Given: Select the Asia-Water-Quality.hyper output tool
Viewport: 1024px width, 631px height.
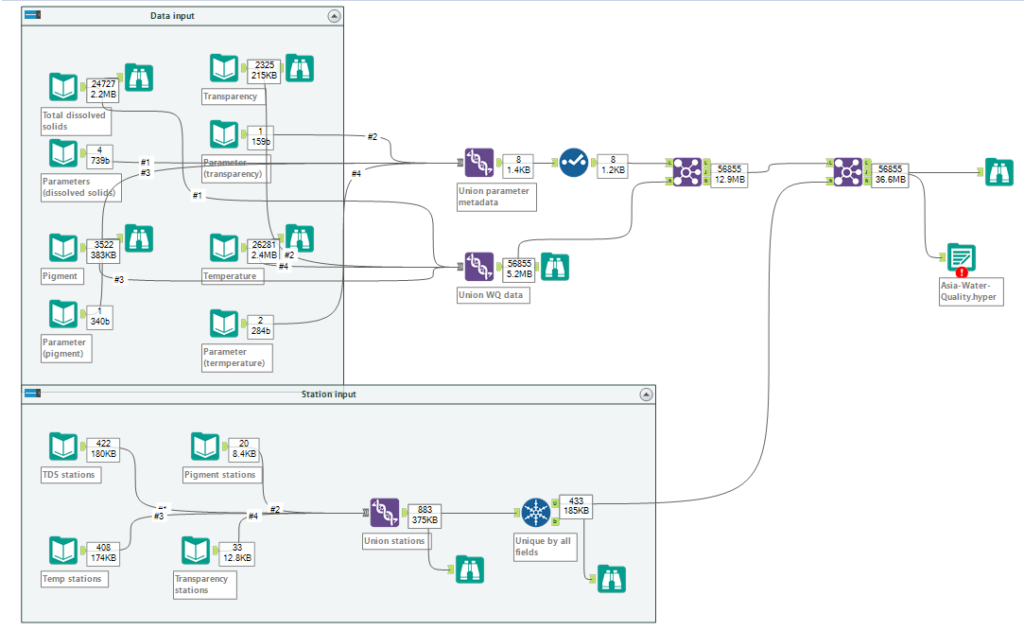Looking at the screenshot, I should pyautogui.click(x=961, y=257).
